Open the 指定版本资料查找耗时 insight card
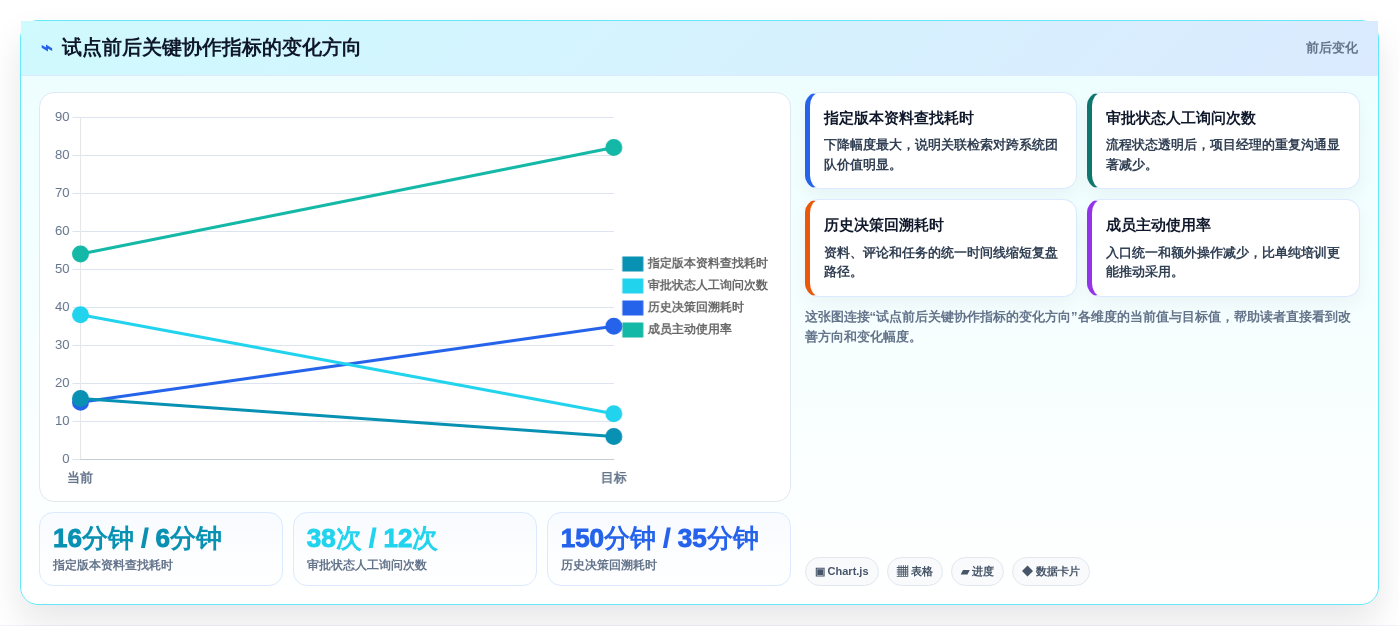 (x=941, y=140)
